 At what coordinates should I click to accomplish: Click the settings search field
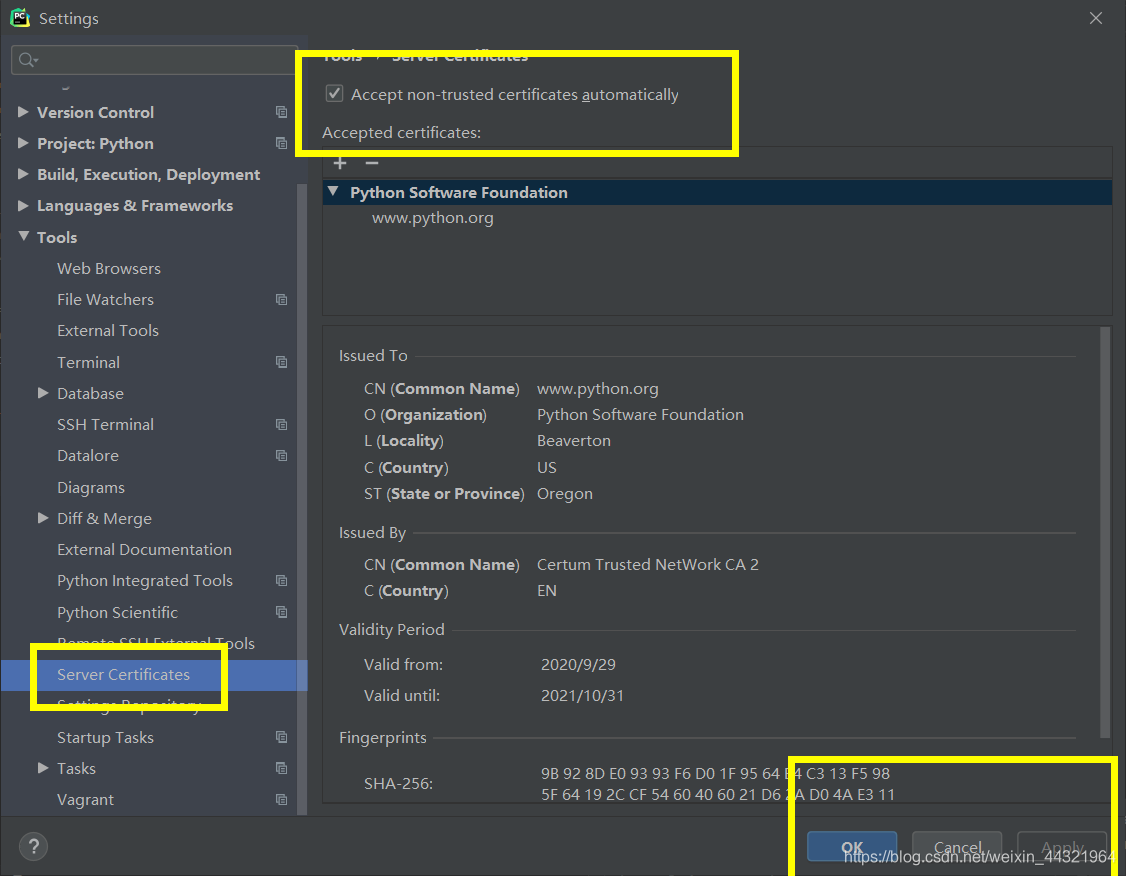pos(154,60)
